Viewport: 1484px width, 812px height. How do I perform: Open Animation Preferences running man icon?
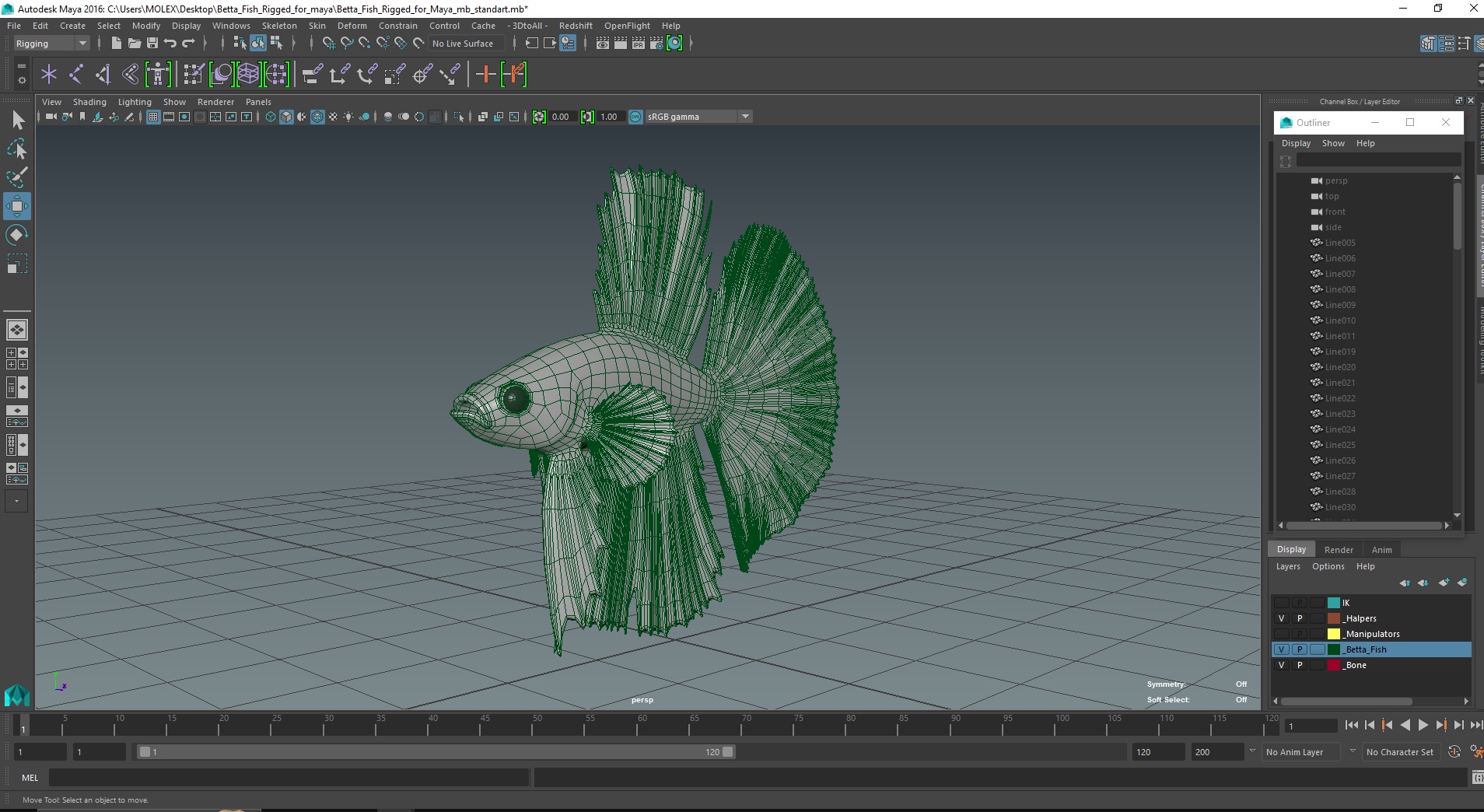point(1477,751)
